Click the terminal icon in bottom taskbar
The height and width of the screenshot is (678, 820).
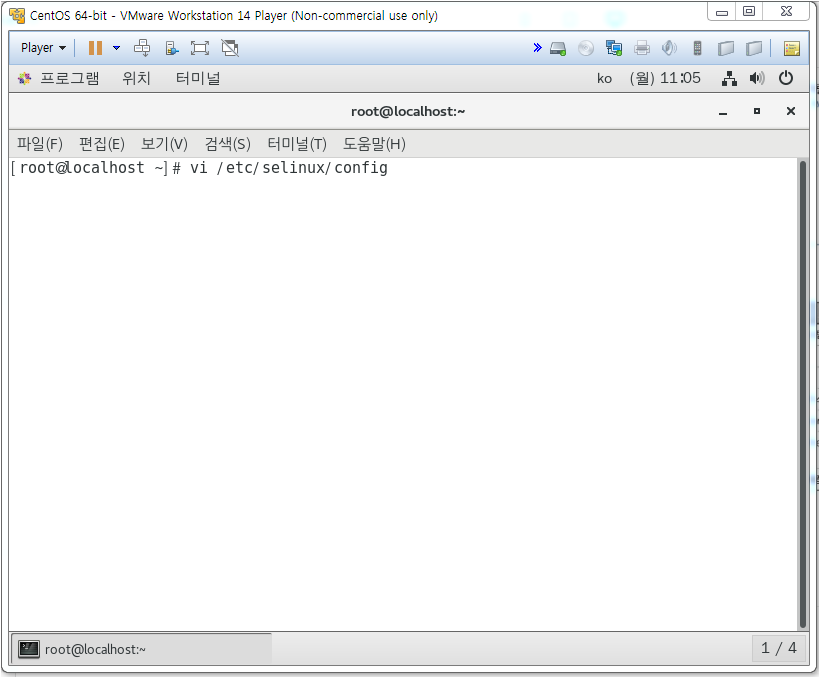(29, 649)
